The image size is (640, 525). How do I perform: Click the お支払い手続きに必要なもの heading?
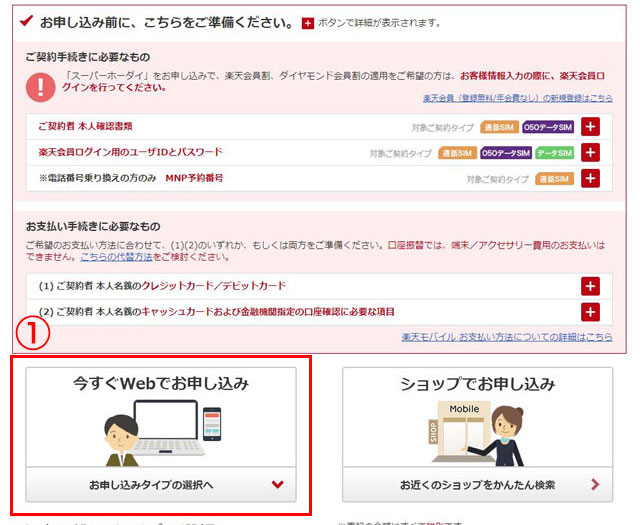tap(93, 226)
